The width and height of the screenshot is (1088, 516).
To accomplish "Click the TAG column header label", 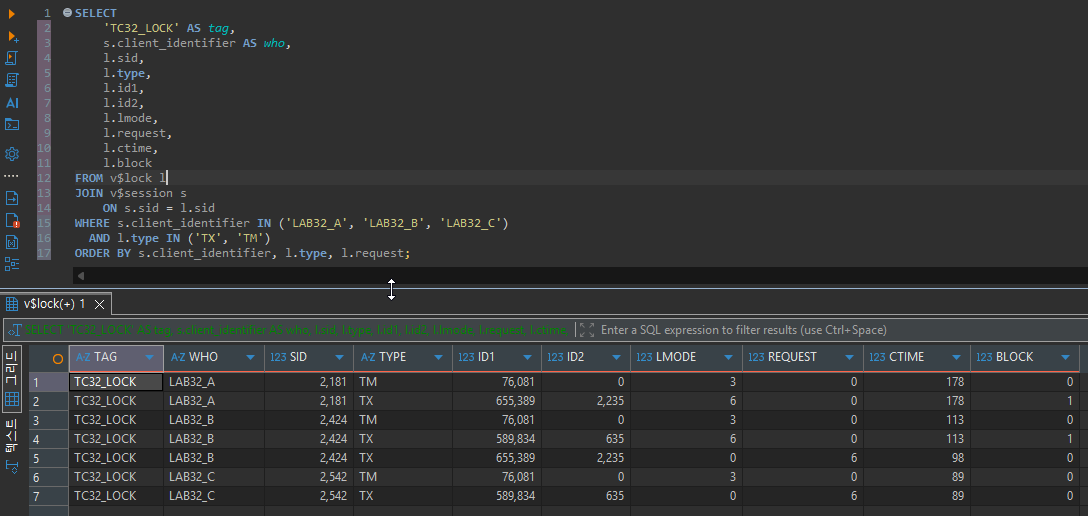I will 105,357.
